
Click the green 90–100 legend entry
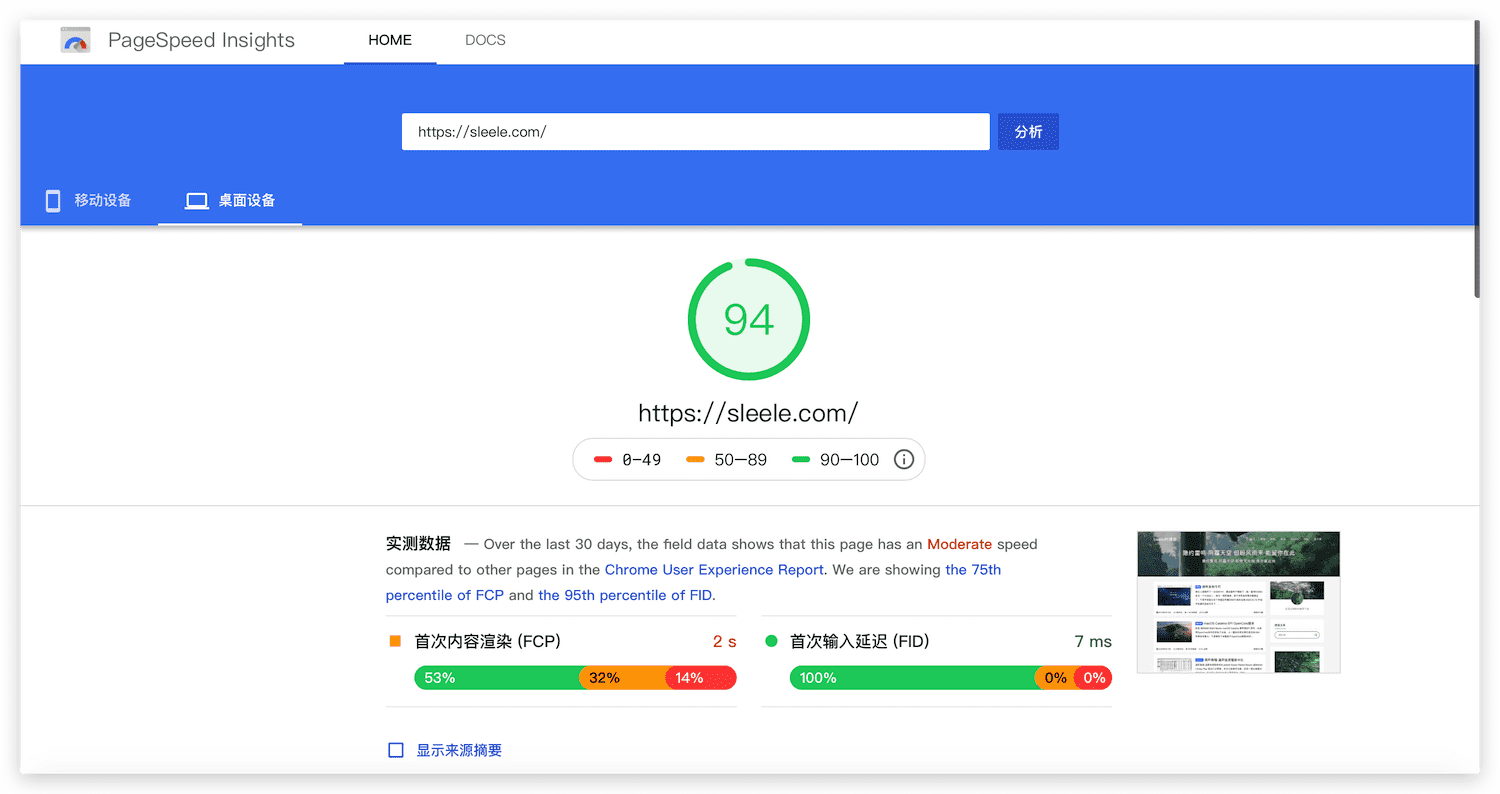(835, 460)
